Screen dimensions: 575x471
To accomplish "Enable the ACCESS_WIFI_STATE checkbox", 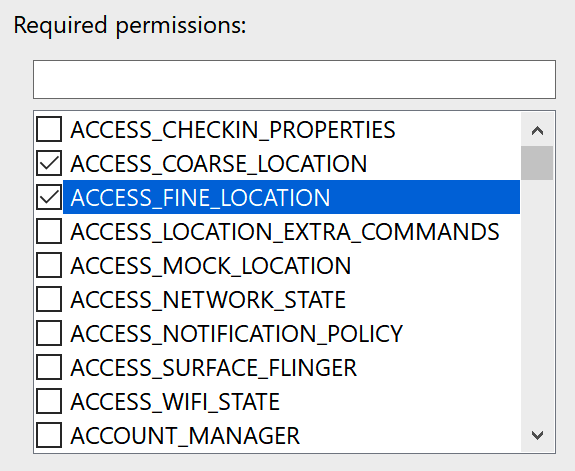I will point(49,401).
